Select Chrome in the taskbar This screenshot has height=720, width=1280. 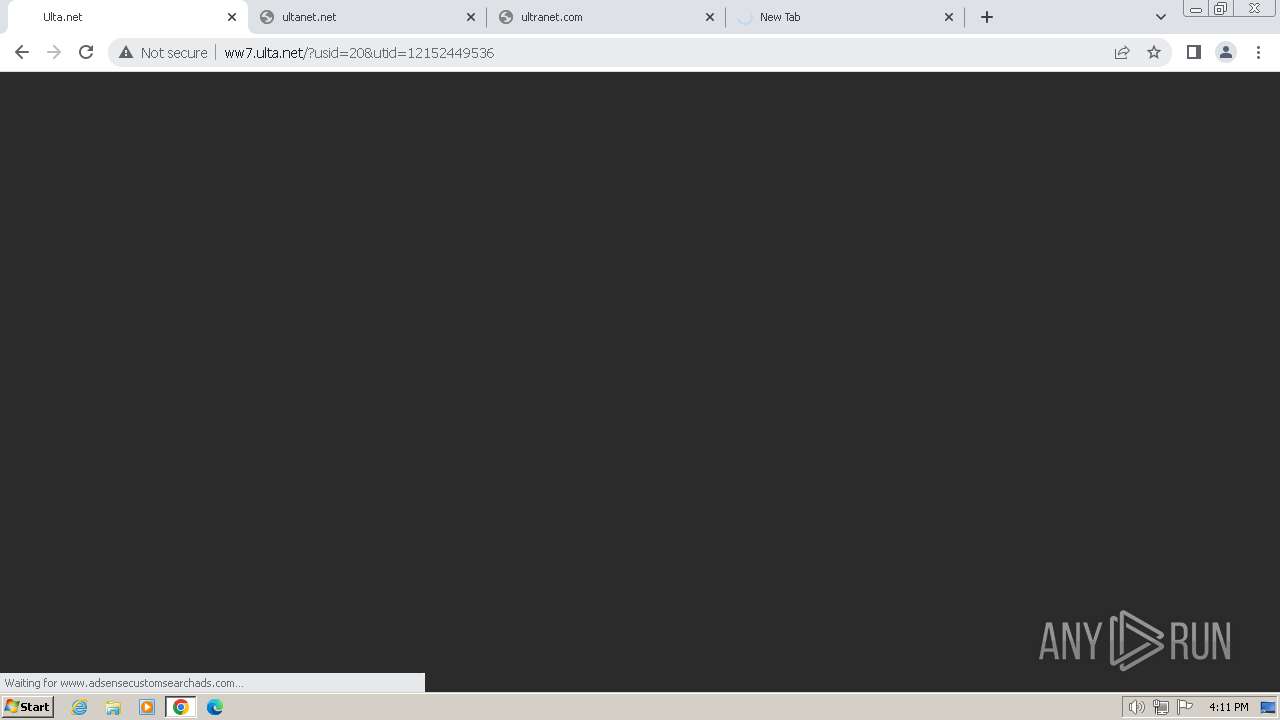[181, 707]
